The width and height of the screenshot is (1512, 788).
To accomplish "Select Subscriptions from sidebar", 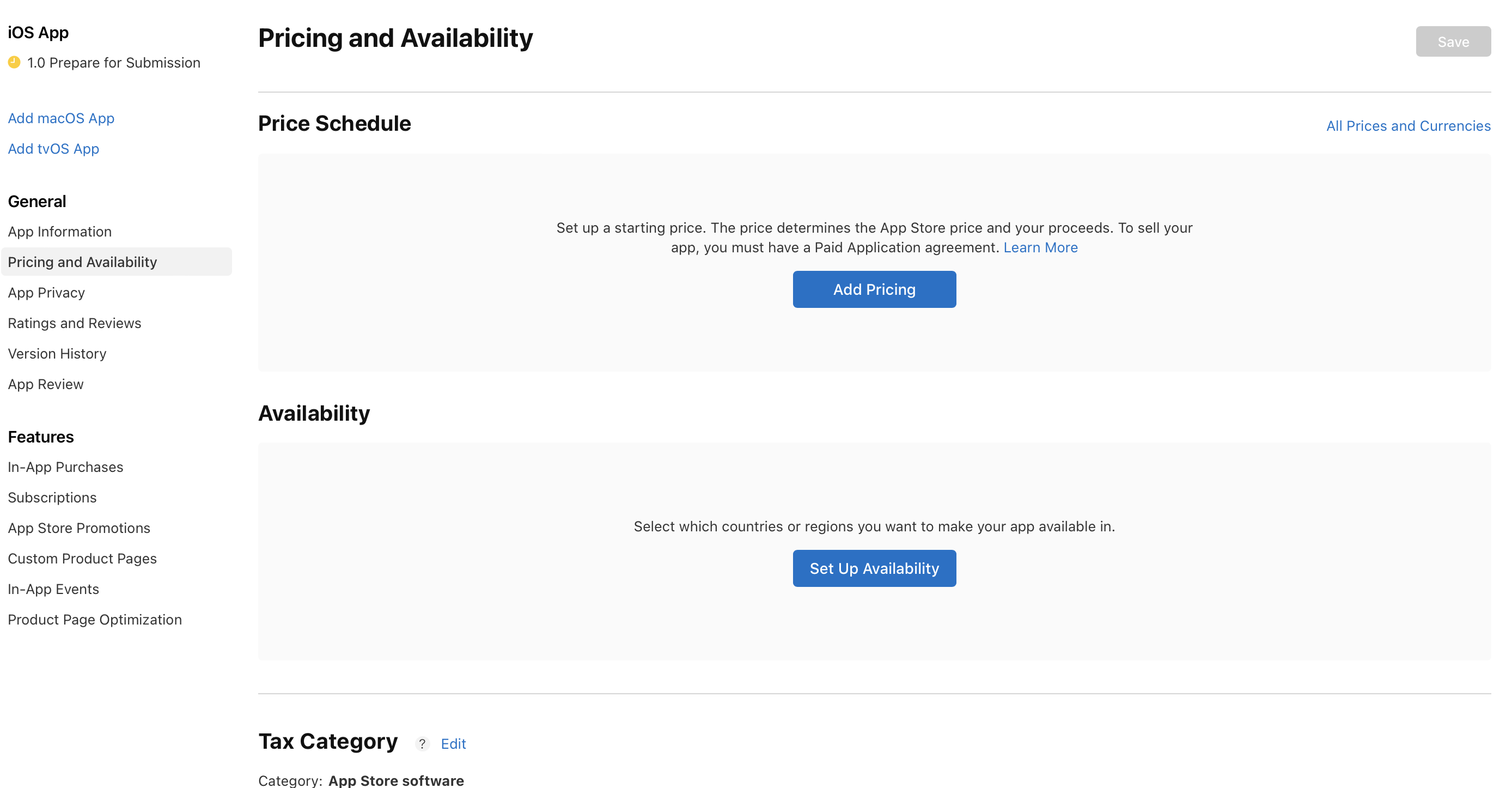I will coord(52,498).
